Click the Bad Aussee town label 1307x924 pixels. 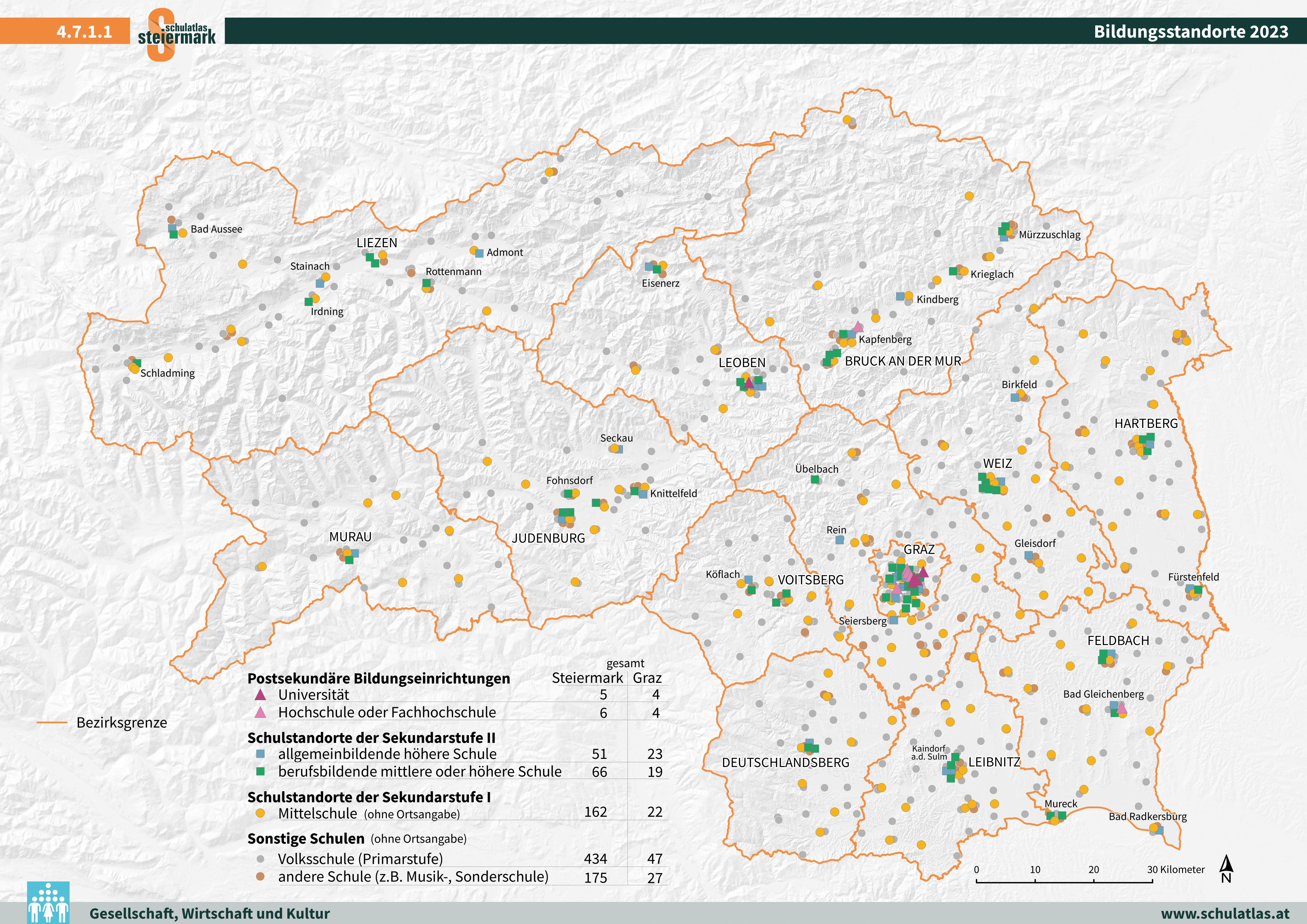216,229
